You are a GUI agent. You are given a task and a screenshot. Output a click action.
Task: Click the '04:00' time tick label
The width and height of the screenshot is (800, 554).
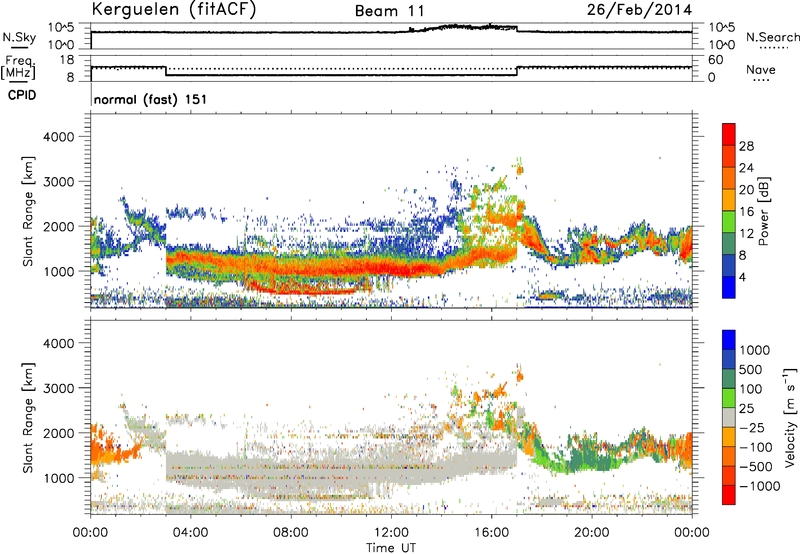click(190, 533)
